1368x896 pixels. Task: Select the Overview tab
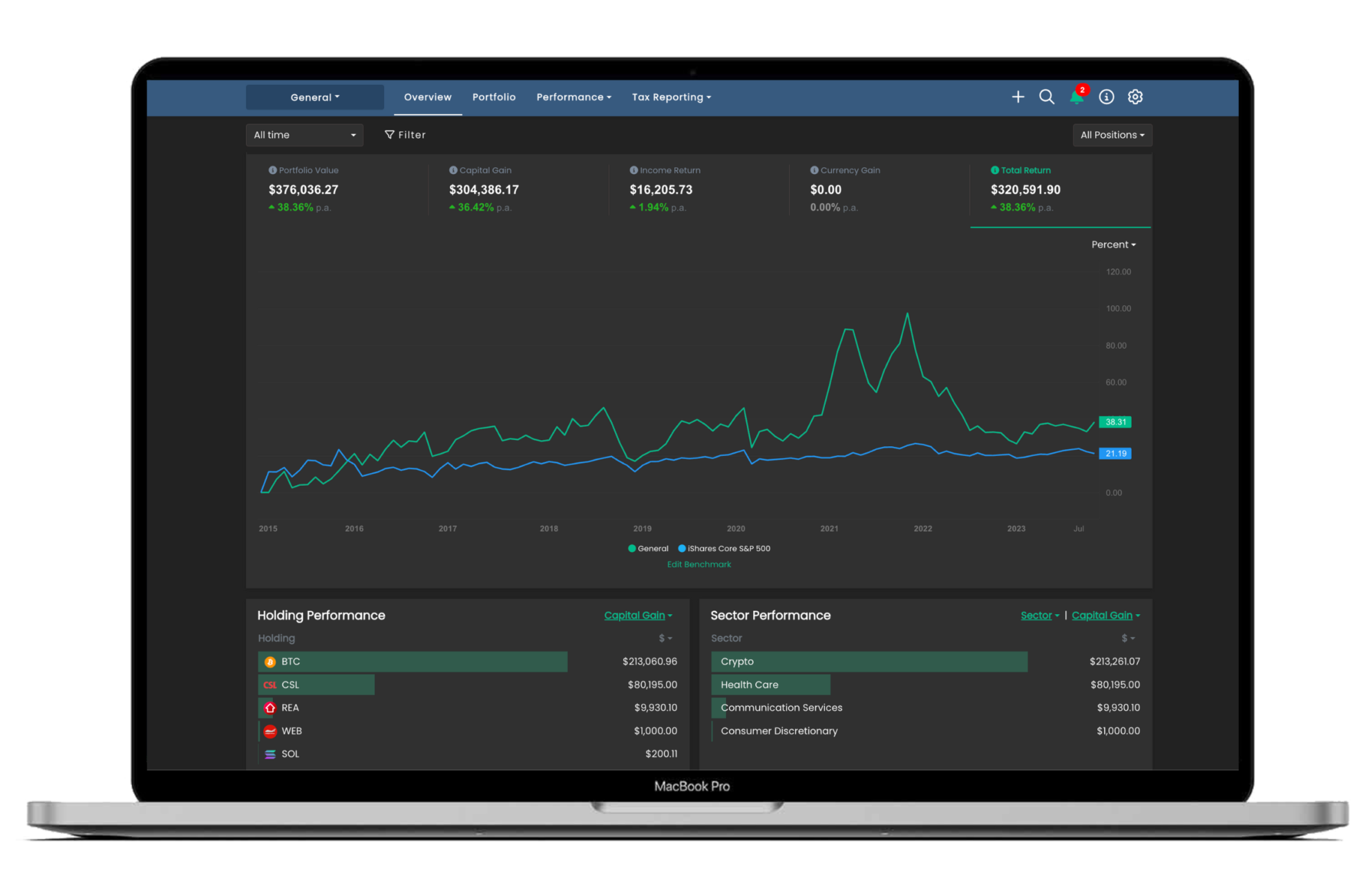point(429,97)
